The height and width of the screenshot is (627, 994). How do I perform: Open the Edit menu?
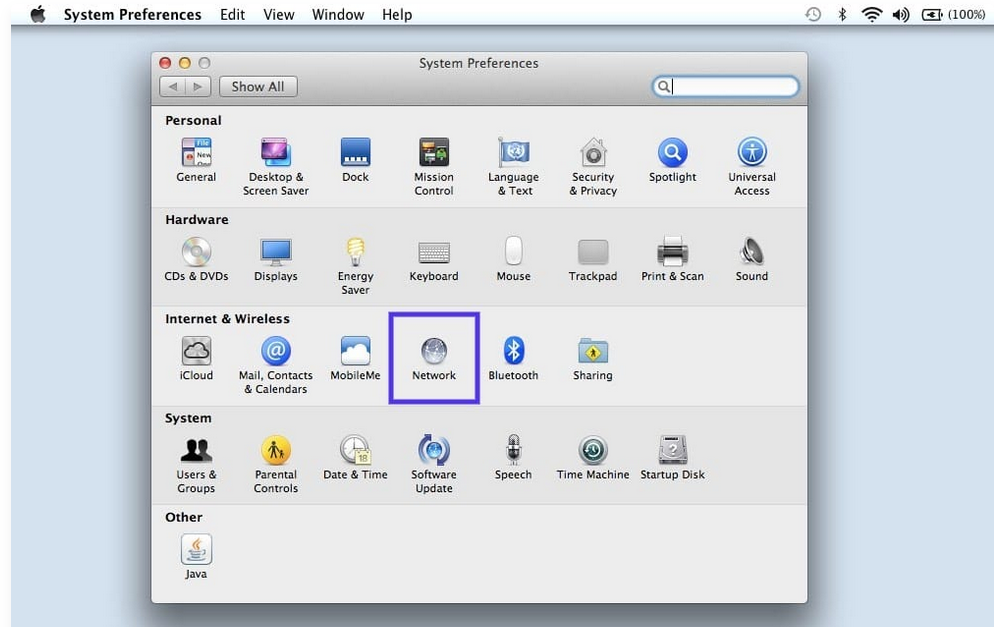coord(233,14)
